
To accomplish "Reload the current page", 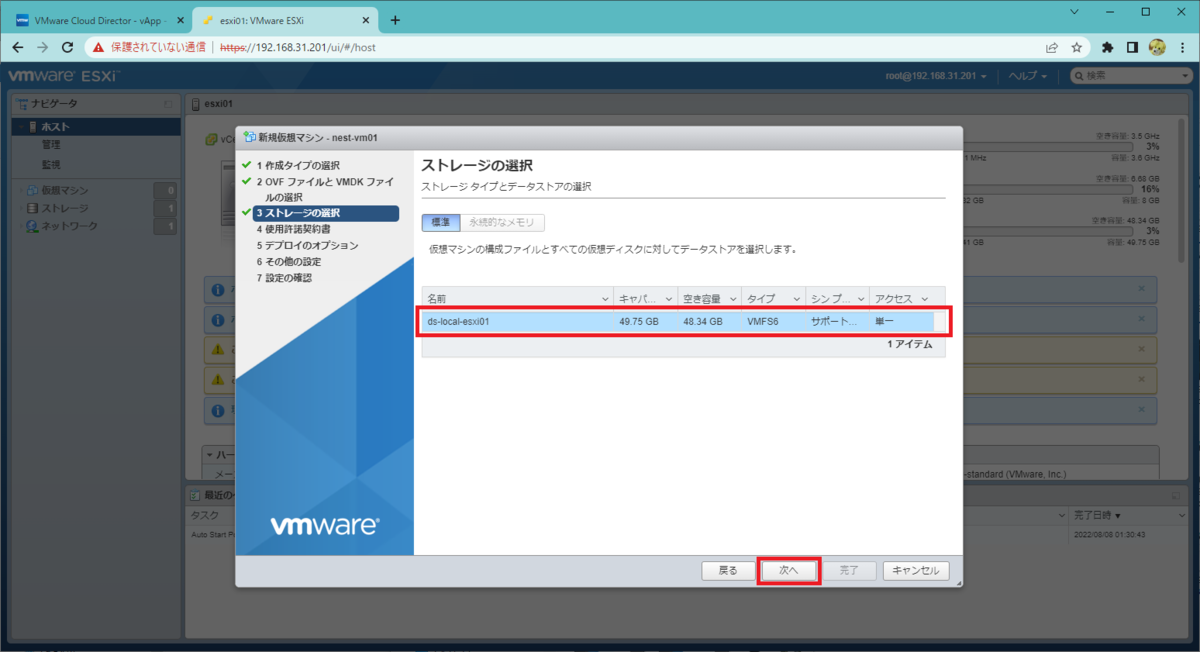I will pos(68,47).
